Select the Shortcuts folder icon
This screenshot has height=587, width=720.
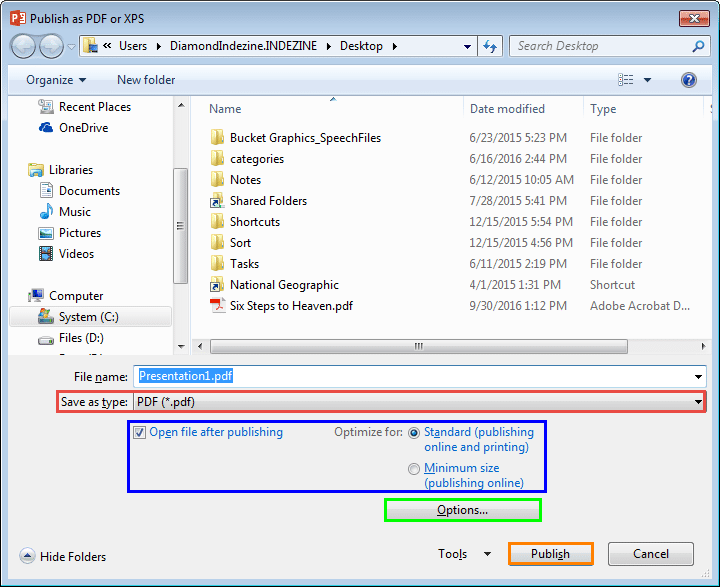pyautogui.click(x=217, y=221)
